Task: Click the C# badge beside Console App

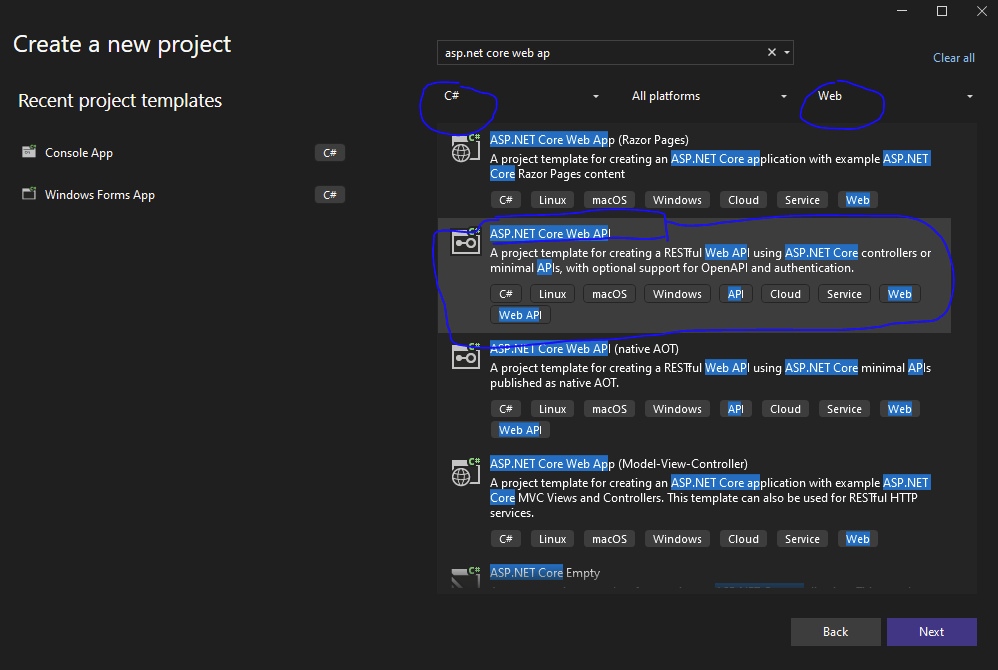Action: [330, 153]
